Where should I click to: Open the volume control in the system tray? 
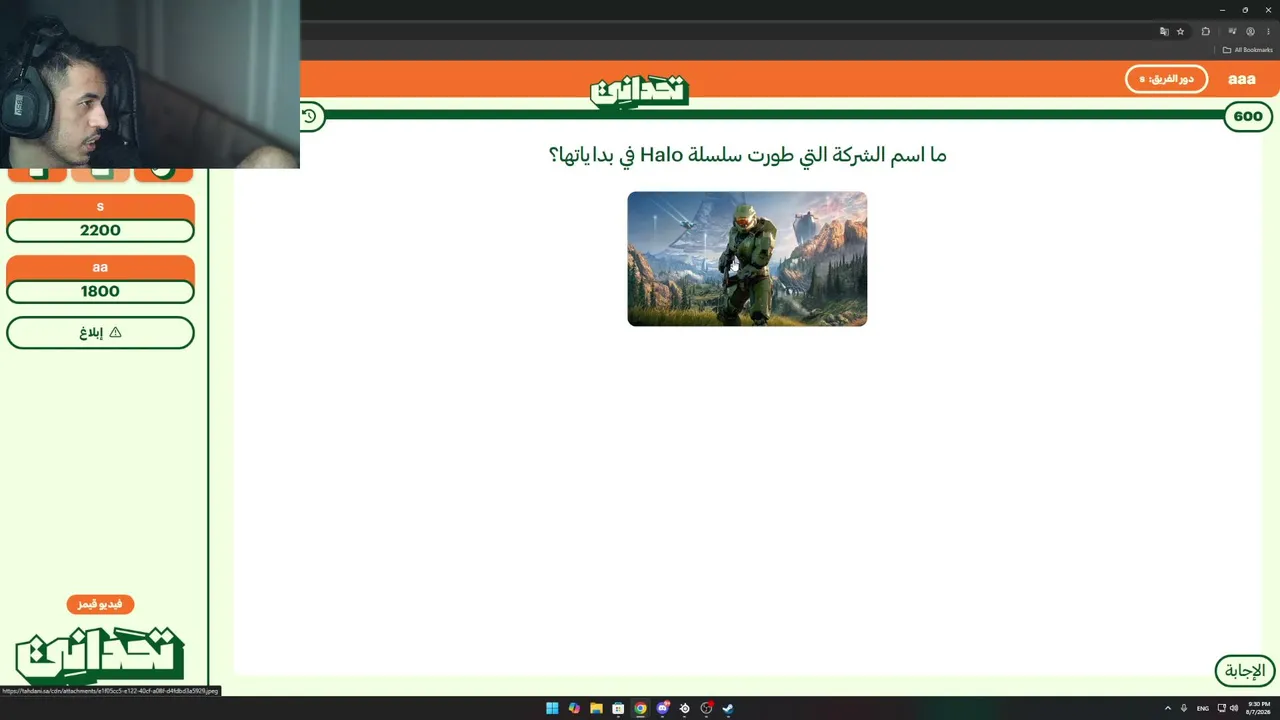[x=1234, y=708]
